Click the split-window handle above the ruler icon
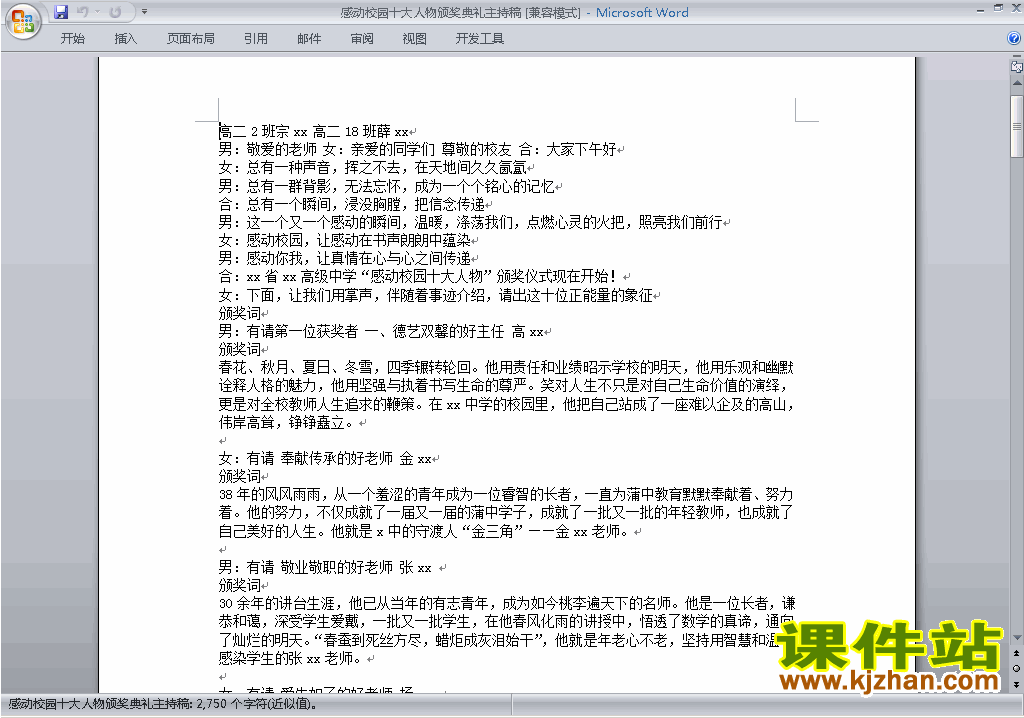Viewport: 1024px width, 718px height. [1017, 57]
